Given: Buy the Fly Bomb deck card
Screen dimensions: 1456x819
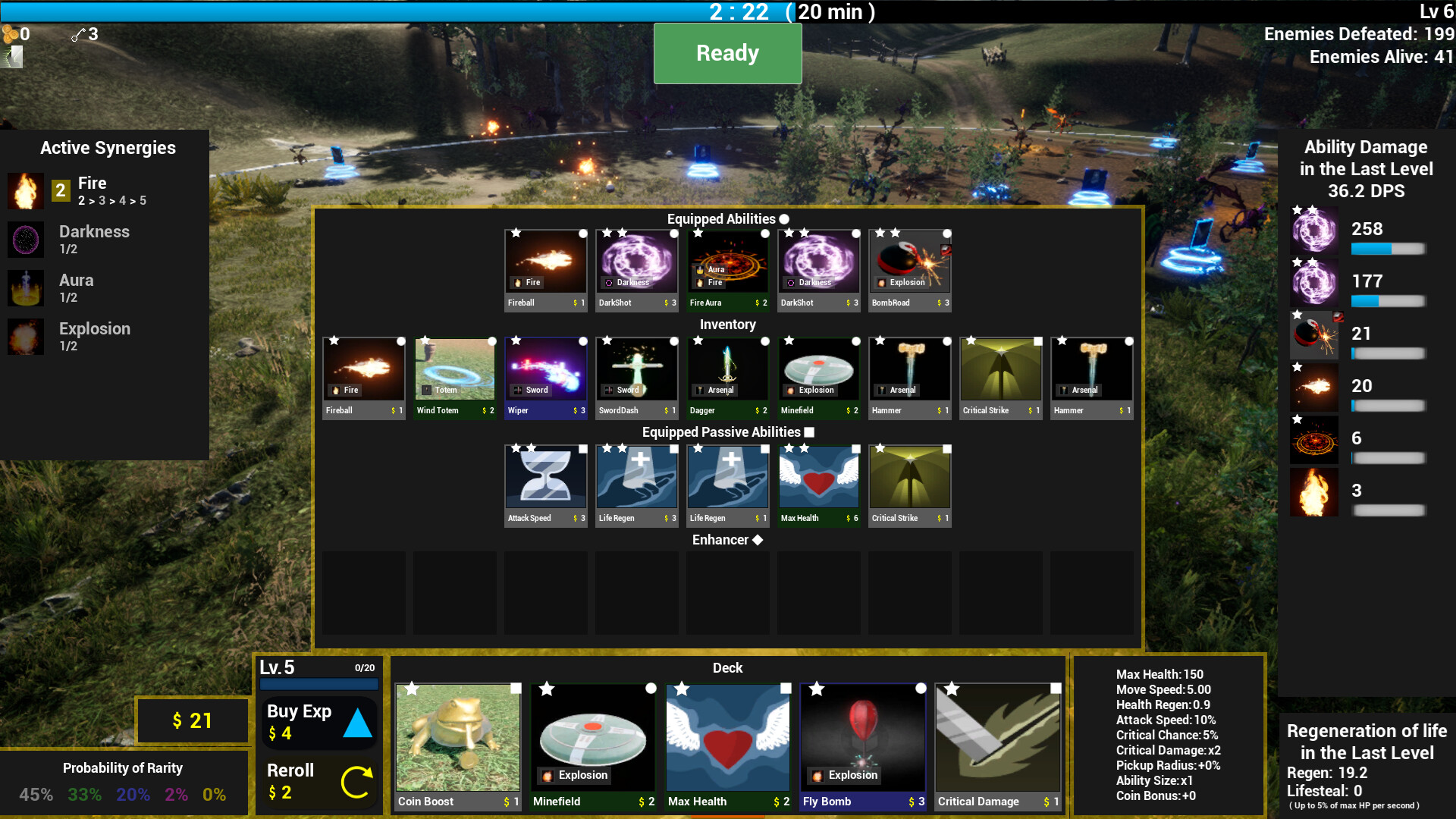Looking at the screenshot, I should 863,747.
